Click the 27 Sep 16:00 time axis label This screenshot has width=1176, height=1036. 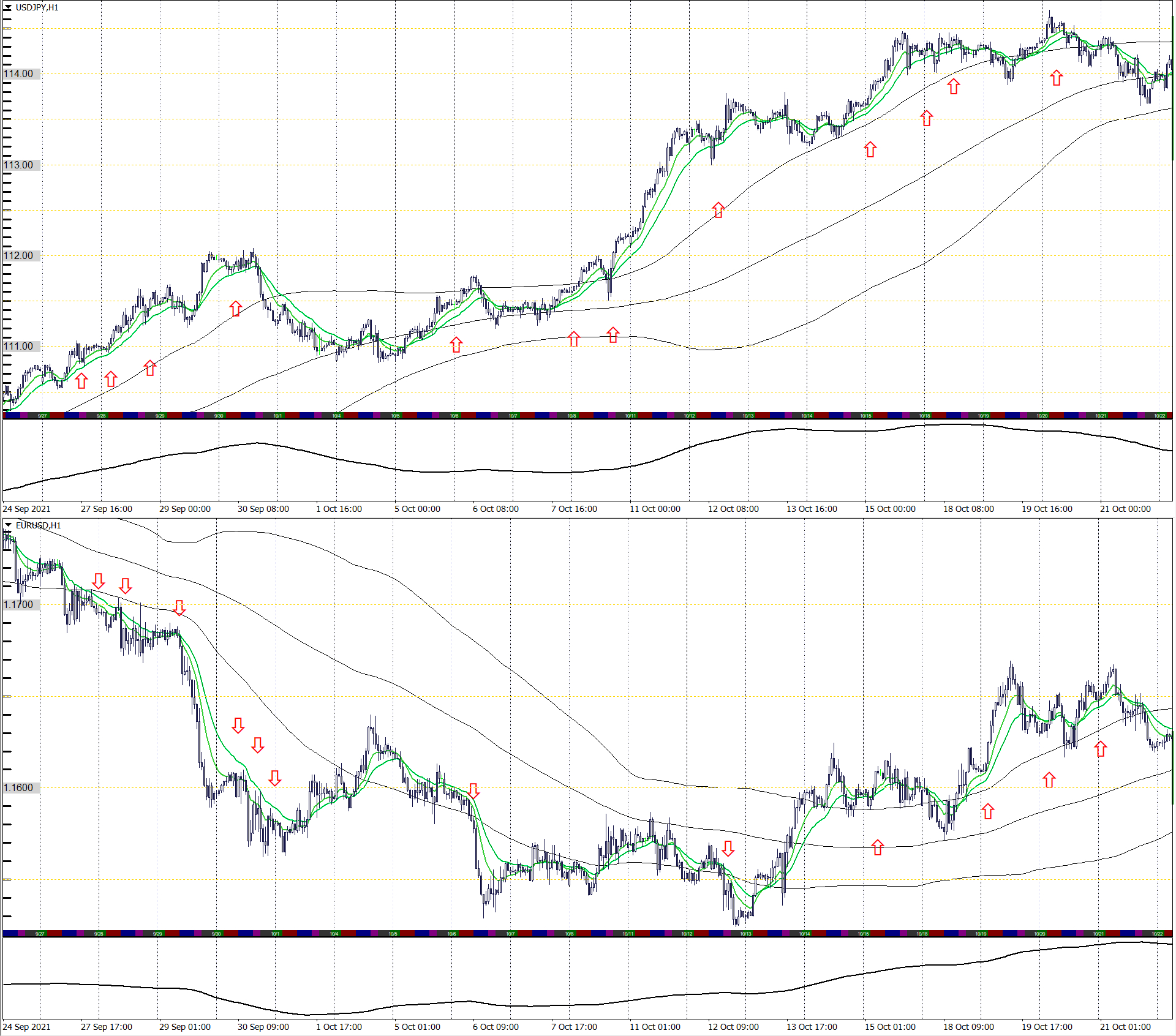[107, 509]
